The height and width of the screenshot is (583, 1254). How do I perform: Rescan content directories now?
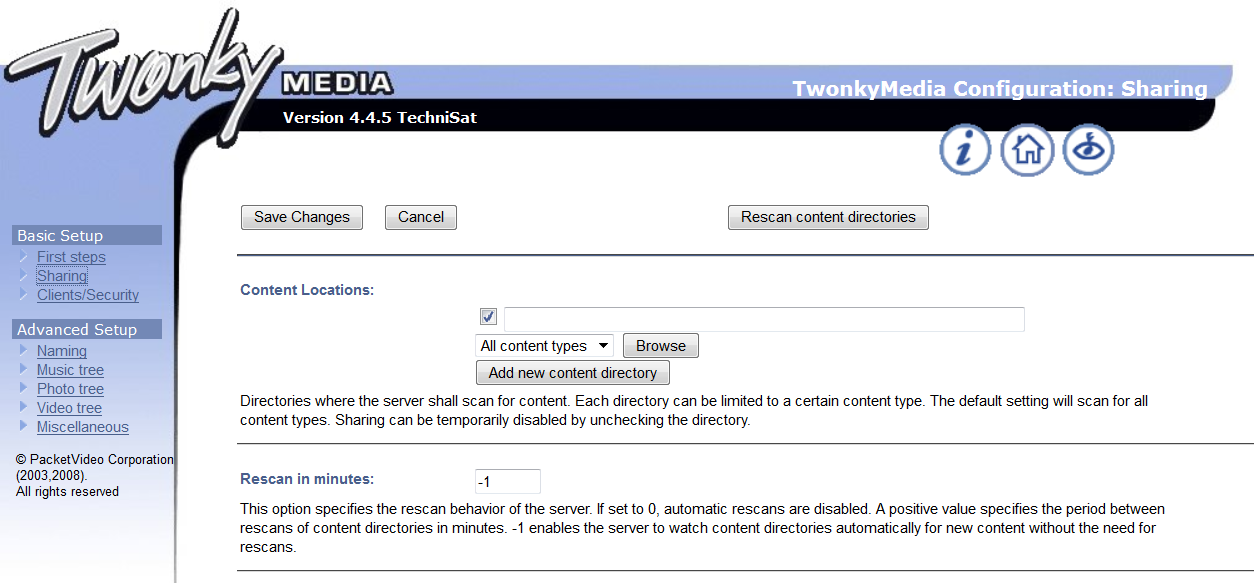[x=828, y=217]
